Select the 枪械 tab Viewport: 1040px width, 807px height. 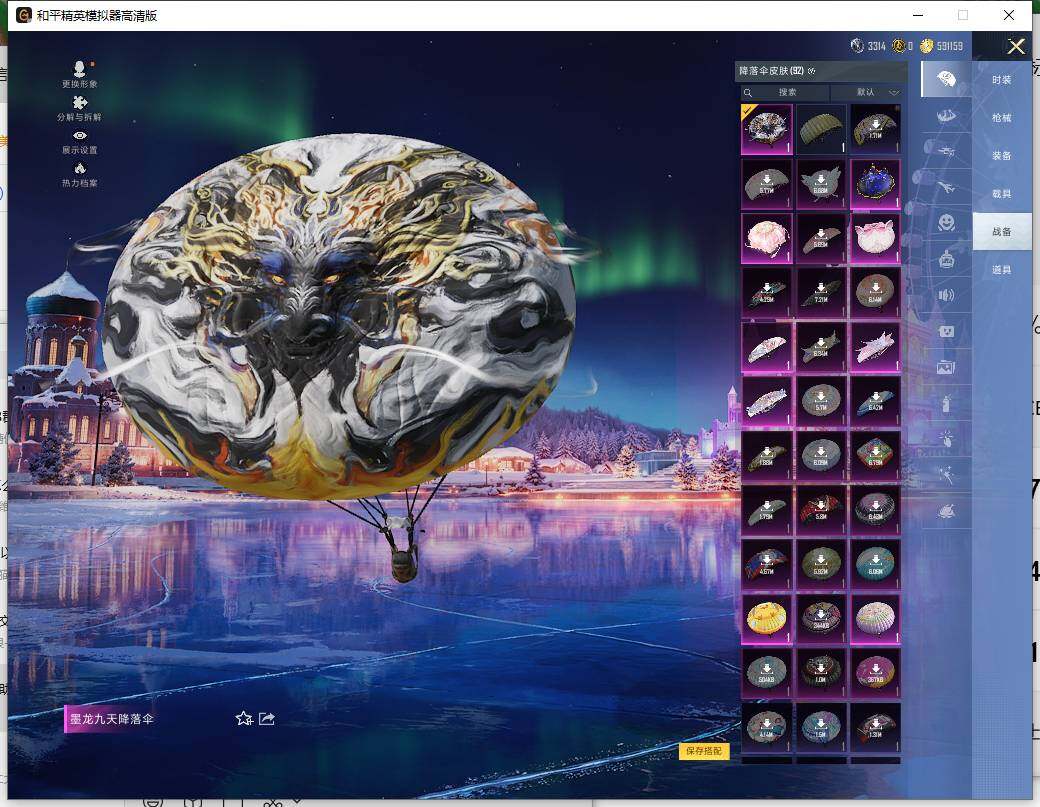pos(1002,117)
